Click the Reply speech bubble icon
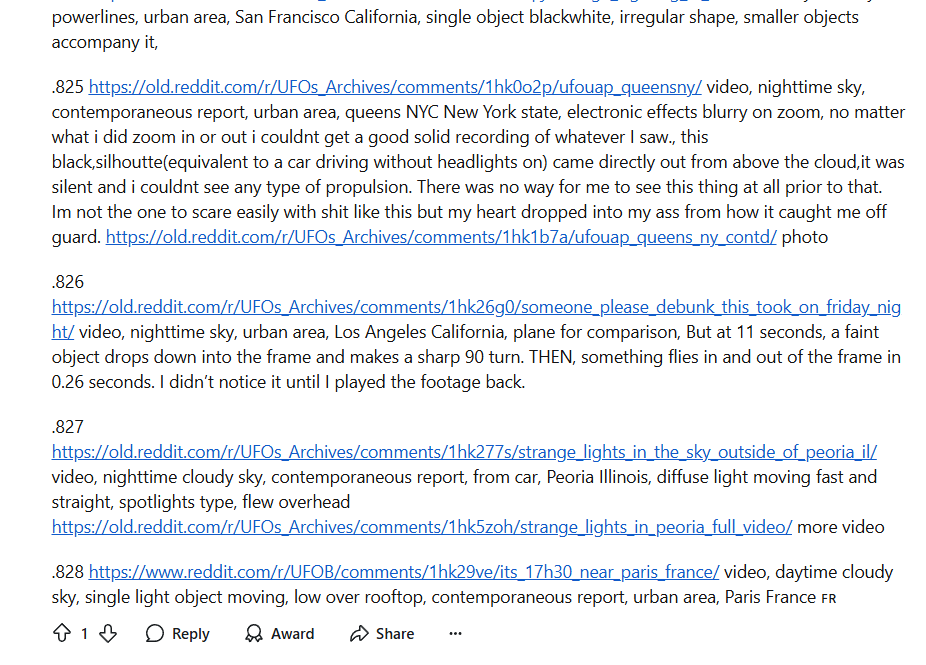Screen dimensions: 926x665 tap(154, 634)
